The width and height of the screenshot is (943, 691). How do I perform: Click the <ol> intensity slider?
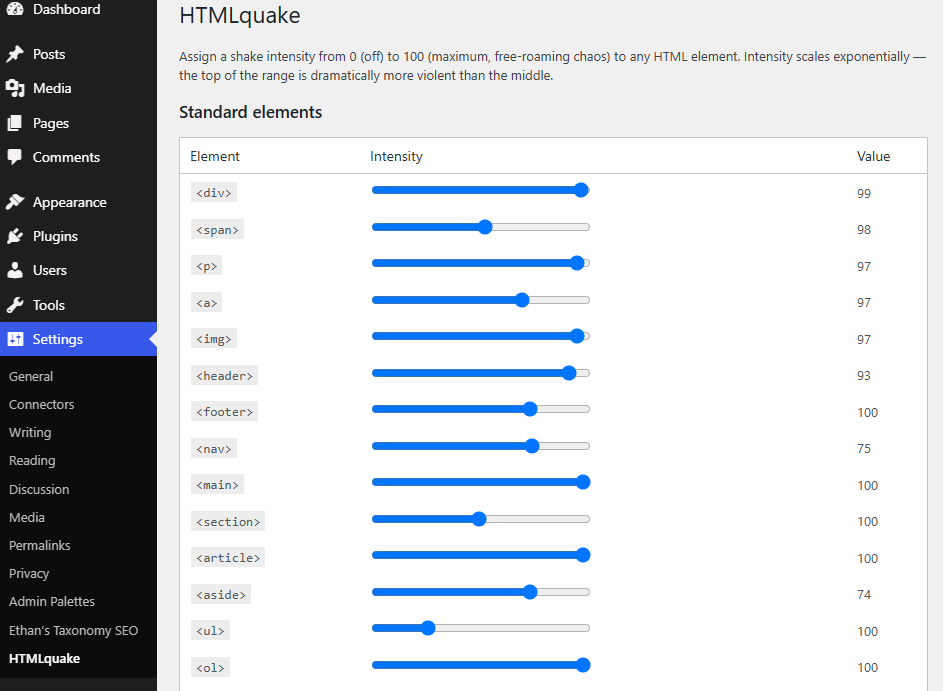[481, 665]
